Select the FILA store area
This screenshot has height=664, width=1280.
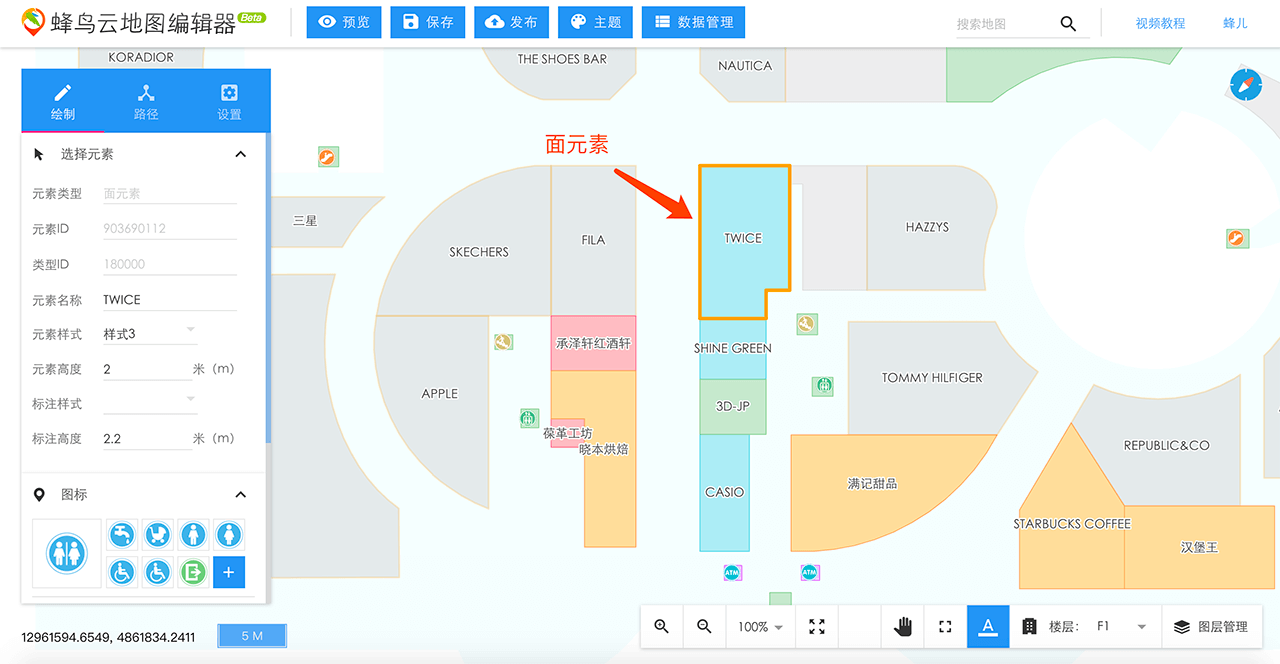point(593,240)
